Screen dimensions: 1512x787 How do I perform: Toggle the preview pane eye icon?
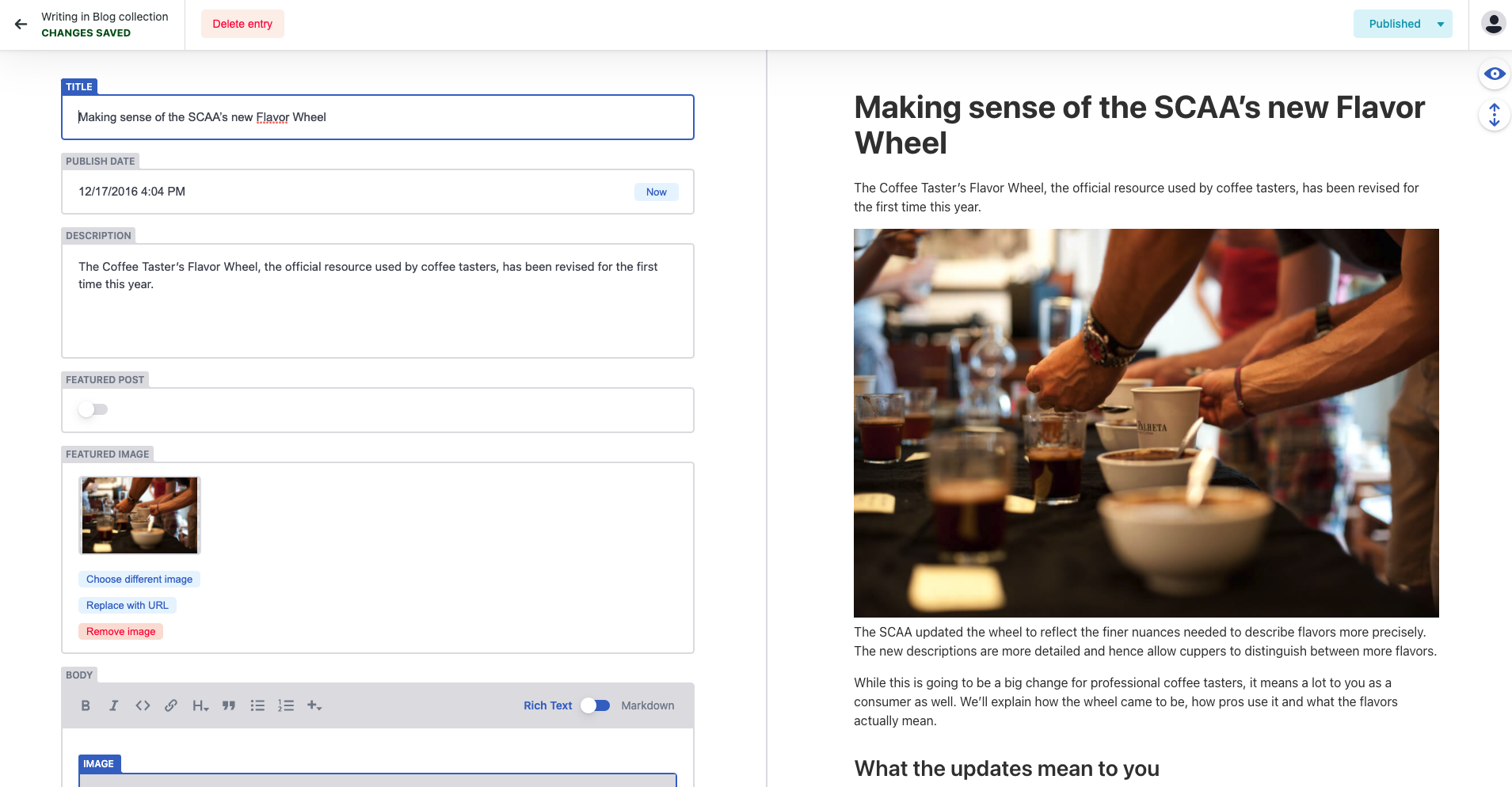(x=1494, y=74)
